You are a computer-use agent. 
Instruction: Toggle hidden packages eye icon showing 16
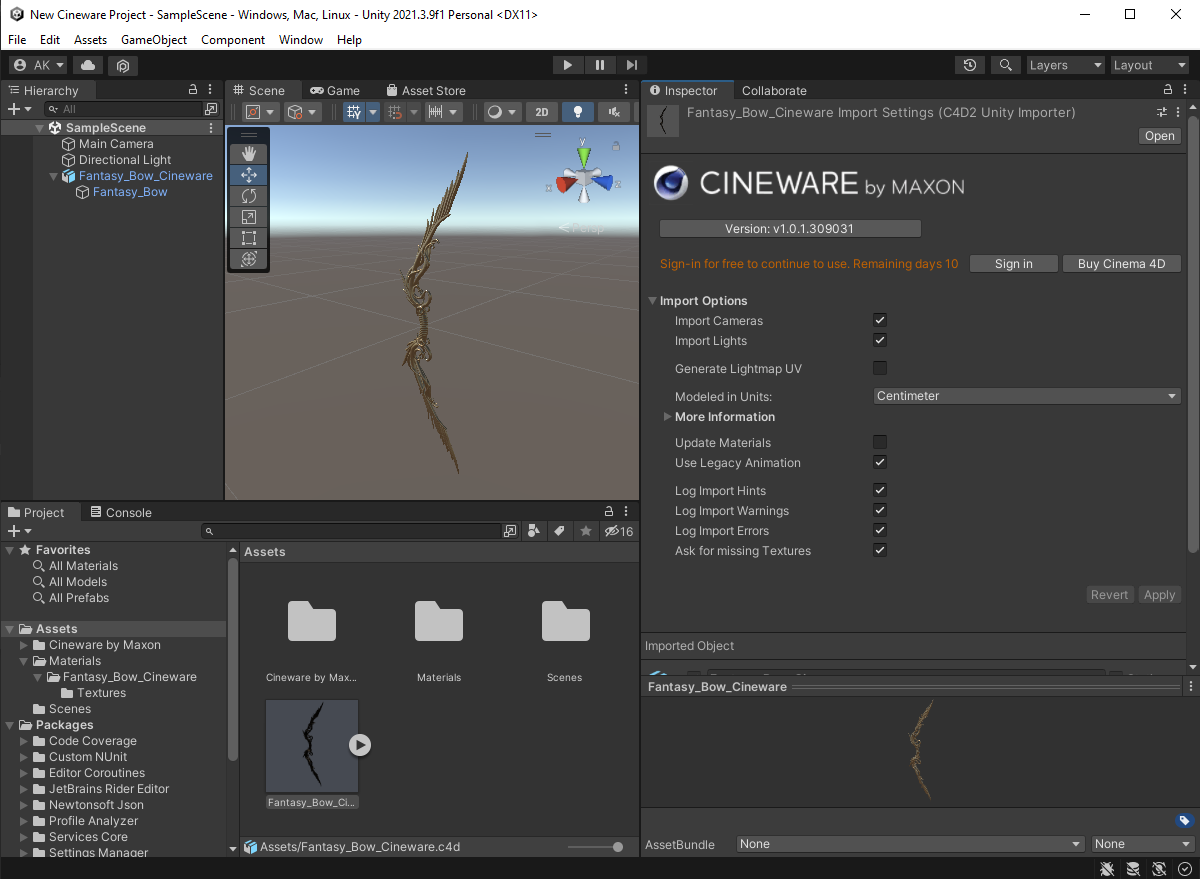tap(619, 531)
